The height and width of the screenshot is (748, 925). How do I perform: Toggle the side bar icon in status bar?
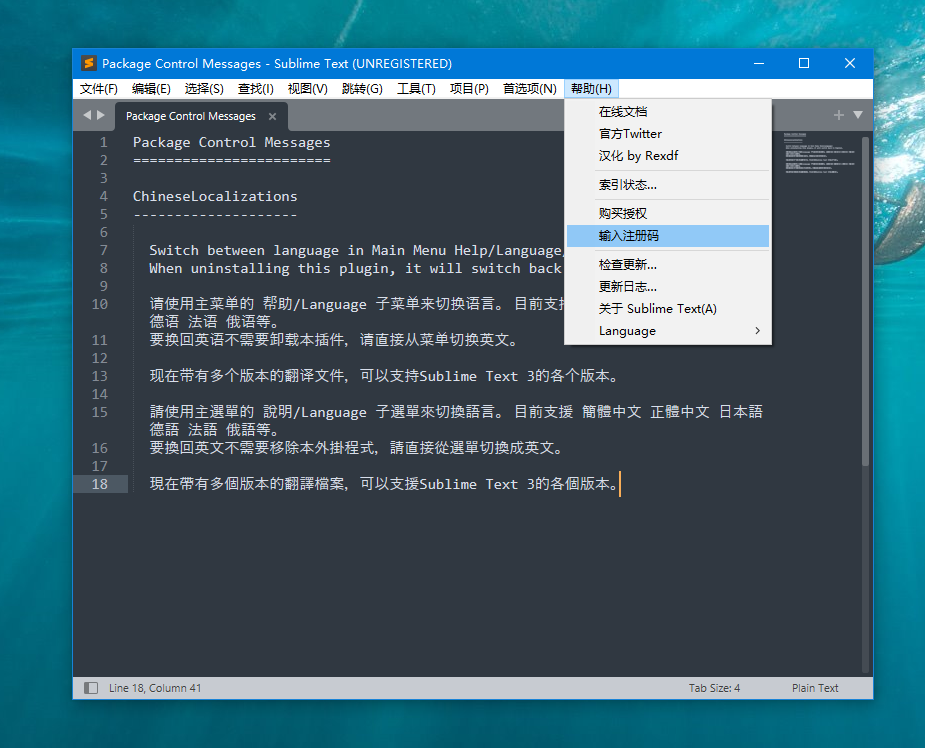click(91, 688)
